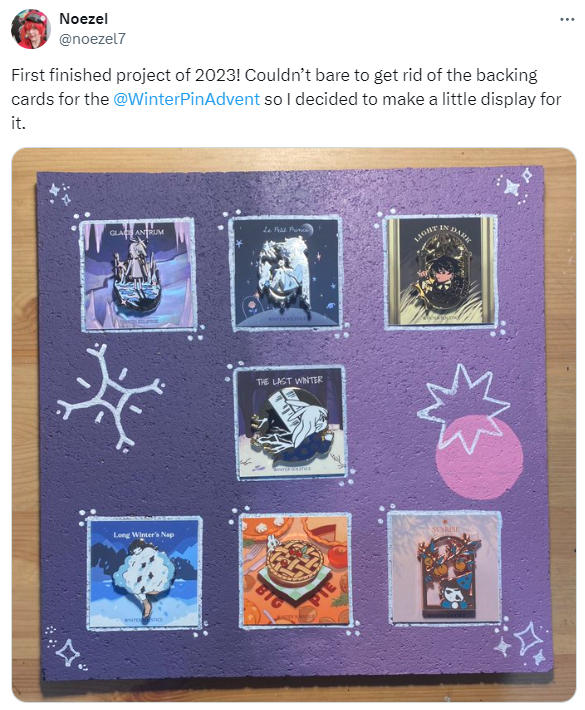This screenshot has height=710, width=585.
Task: Click the outlined eight-point star drawing
Action: (x=462, y=408)
